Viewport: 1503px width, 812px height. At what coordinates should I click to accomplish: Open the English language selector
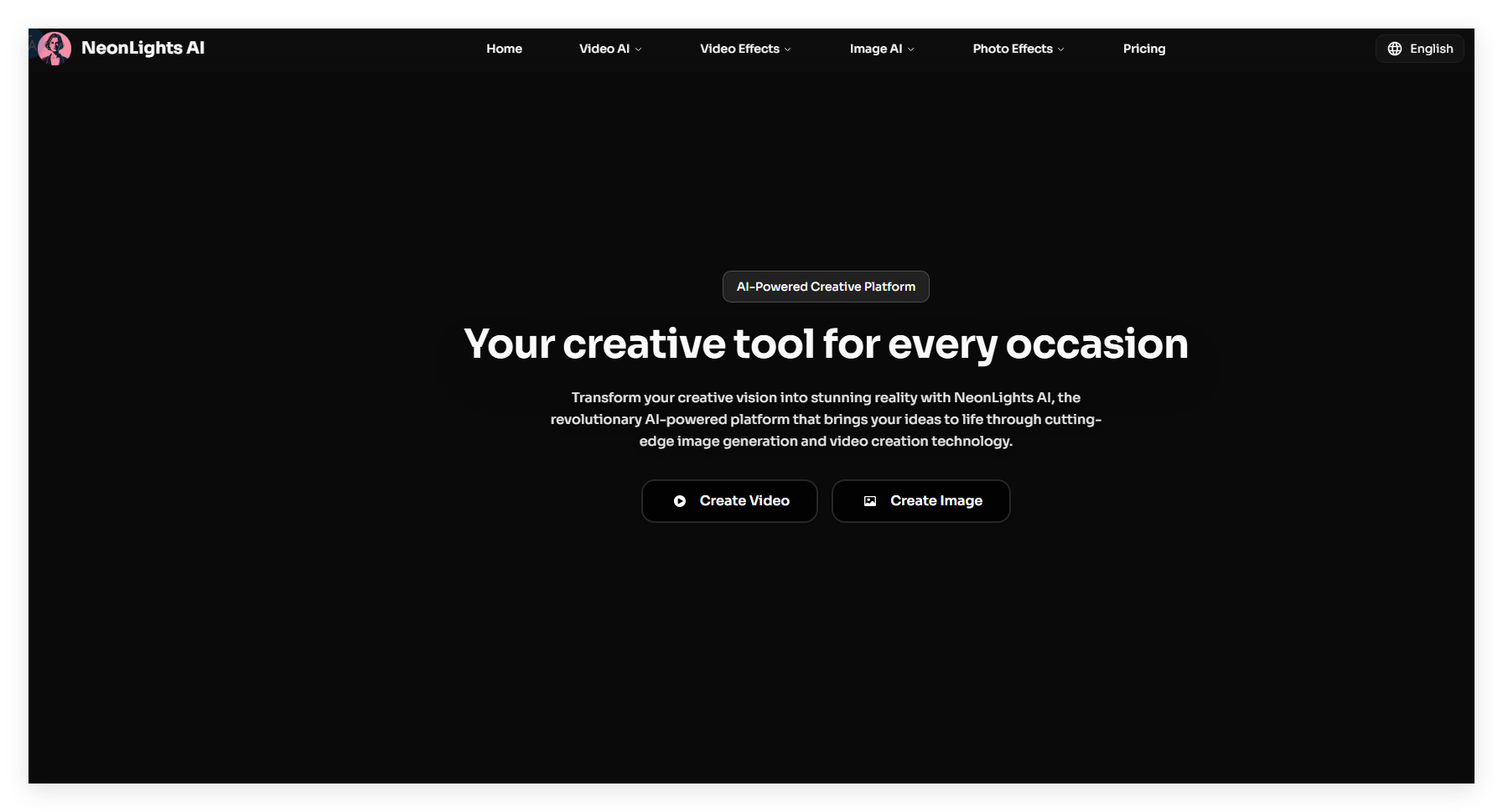tap(1431, 49)
